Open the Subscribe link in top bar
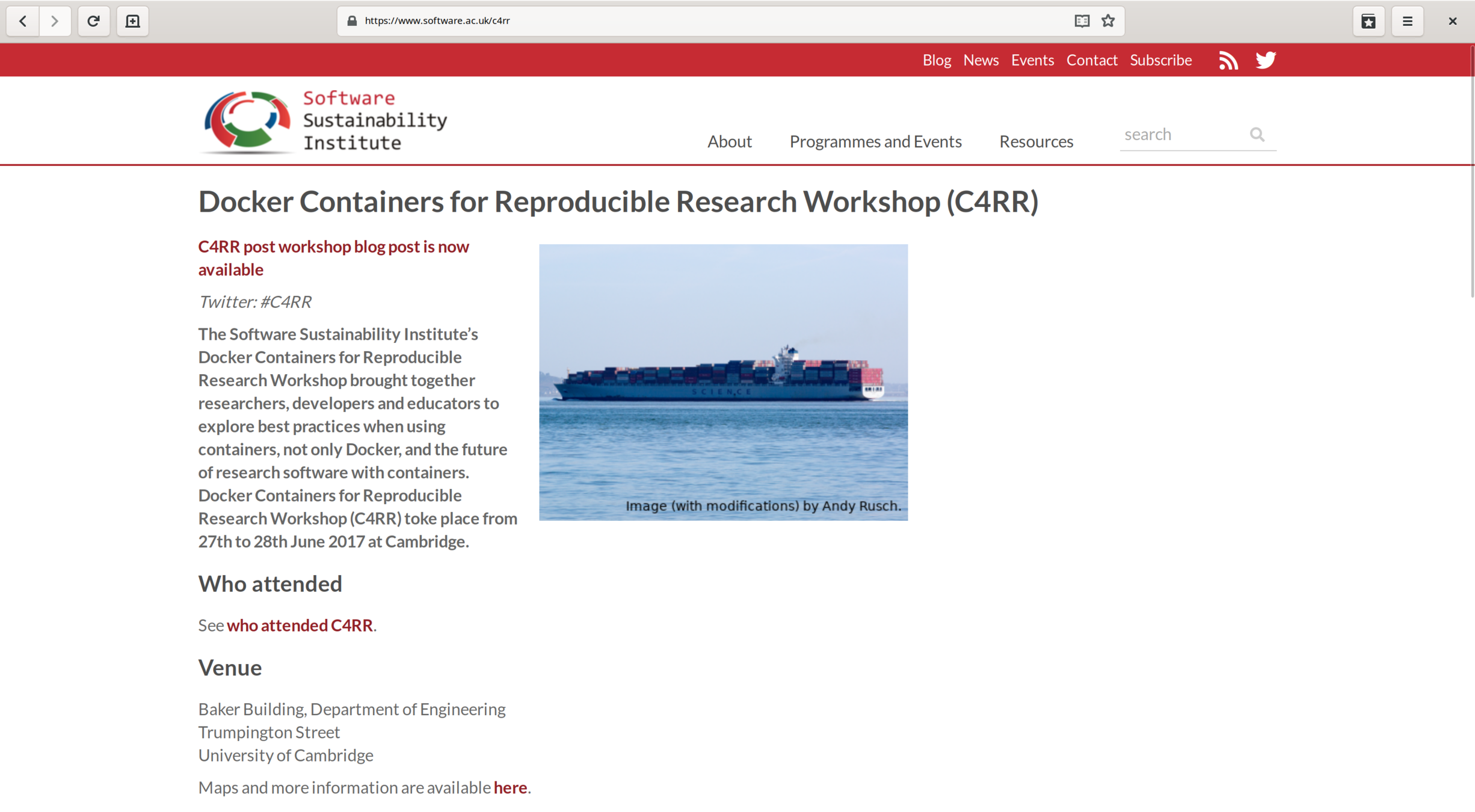Screen dimensions: 1475x812 point(1160,60)
